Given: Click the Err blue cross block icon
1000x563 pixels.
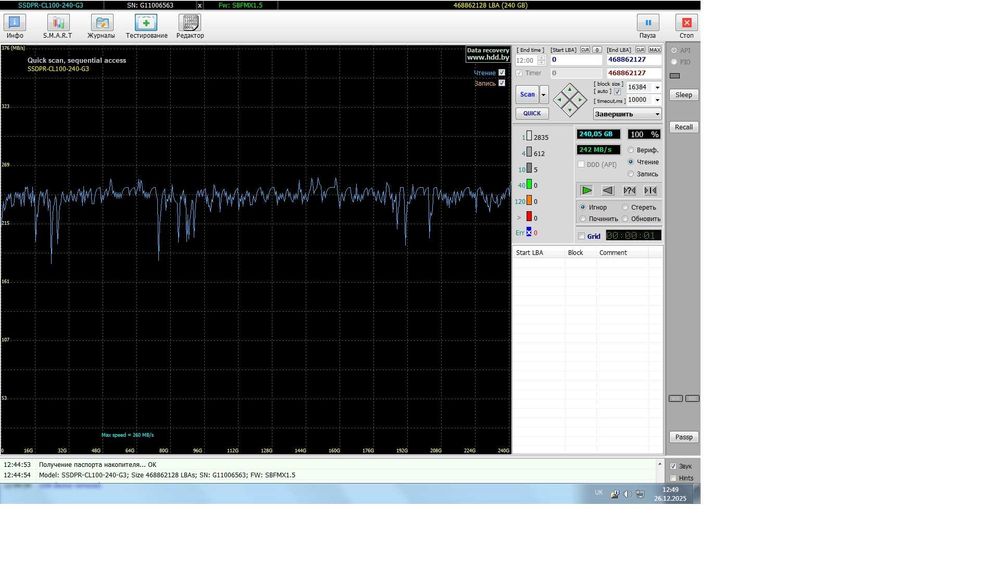Looking at the screenshot, I should coord(529,232).
